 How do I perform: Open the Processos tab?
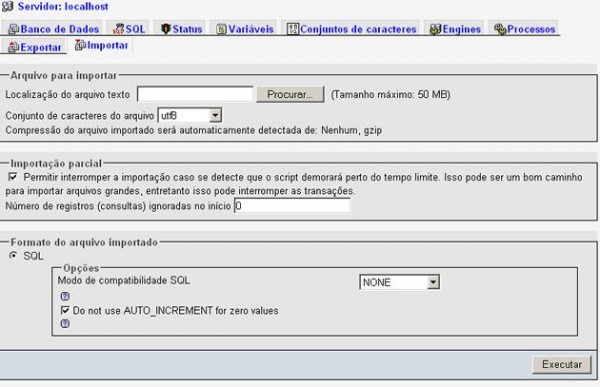pyautogui.click(x=525, y=29)
